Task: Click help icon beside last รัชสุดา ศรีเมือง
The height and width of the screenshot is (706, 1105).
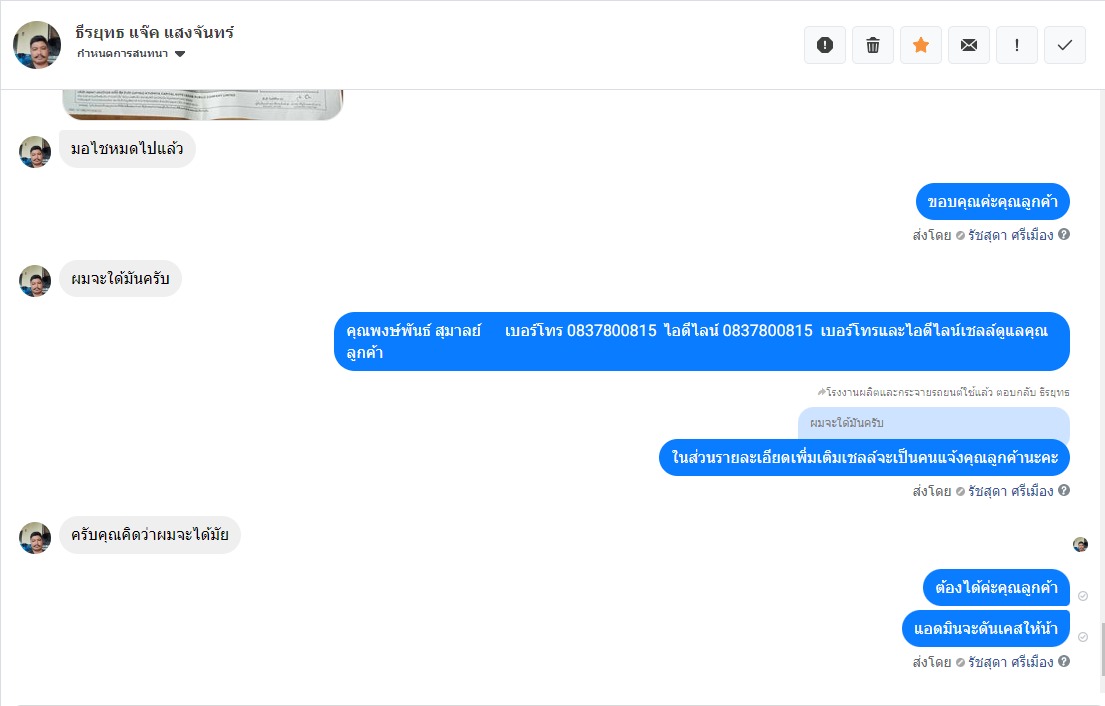Action: point(1063,662)
